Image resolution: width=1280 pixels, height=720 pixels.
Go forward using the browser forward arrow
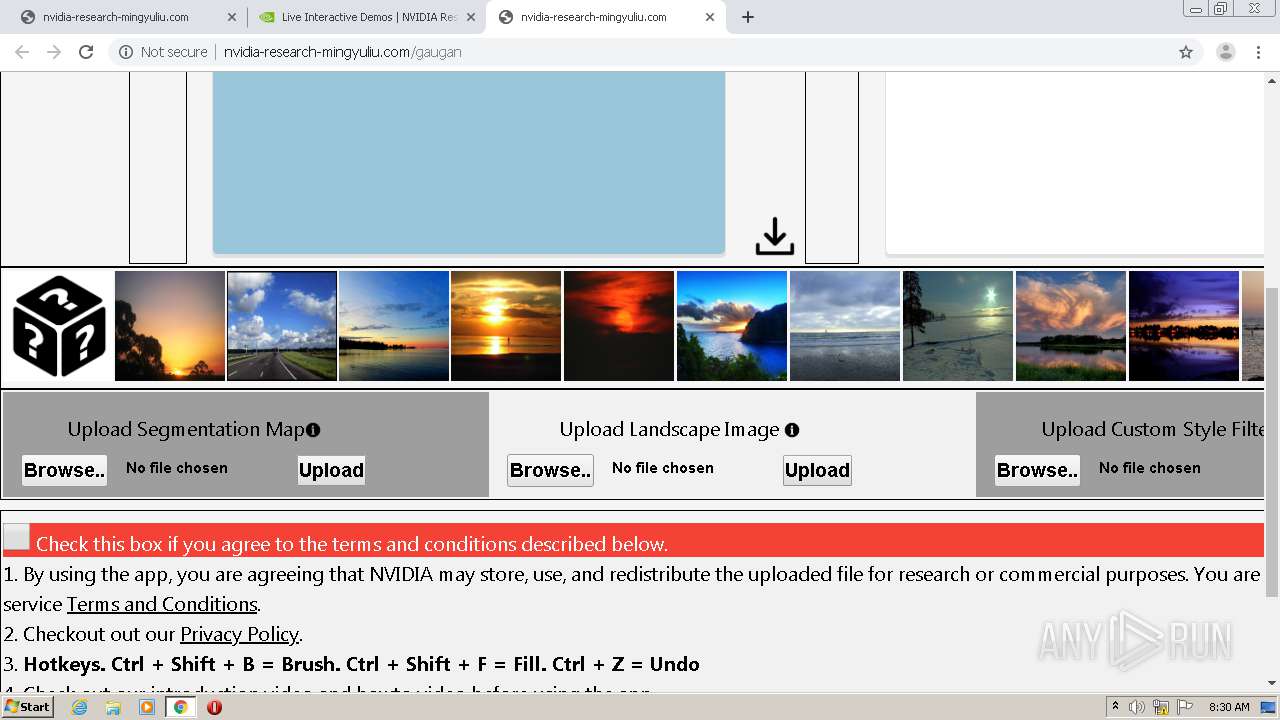[54, 52]
